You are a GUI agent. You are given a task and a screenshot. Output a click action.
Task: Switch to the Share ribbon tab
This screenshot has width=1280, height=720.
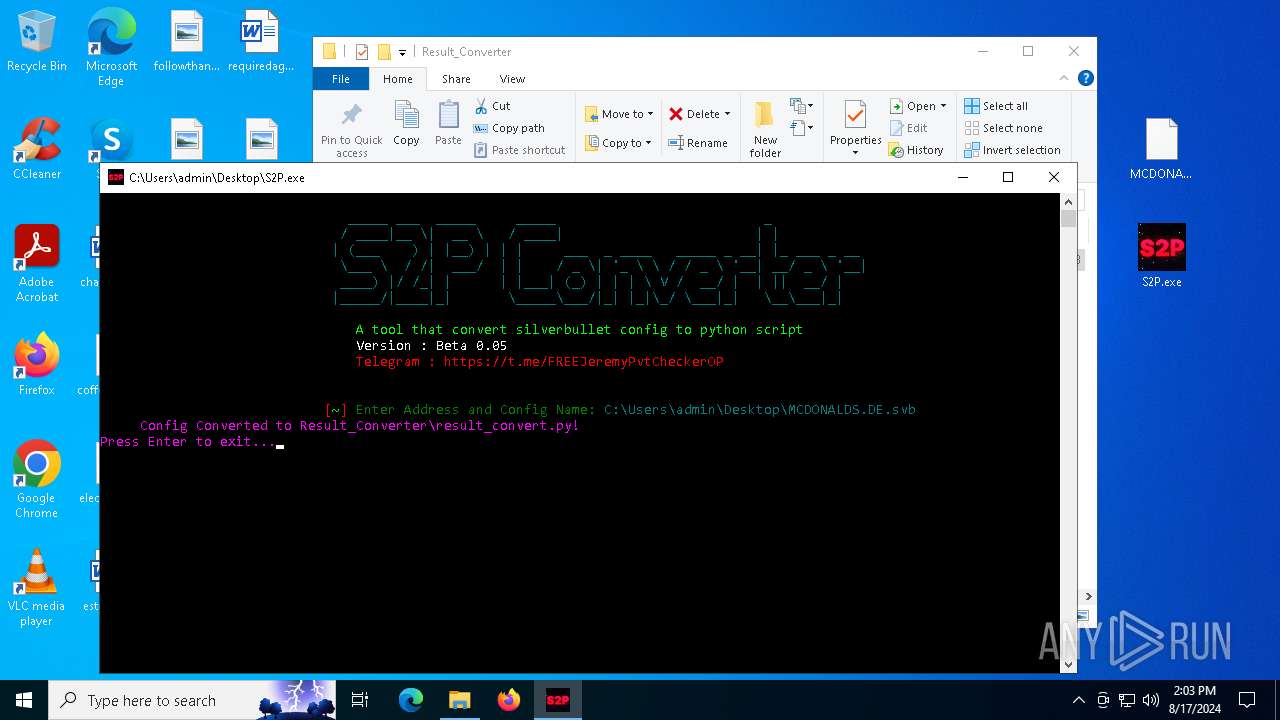456,79
